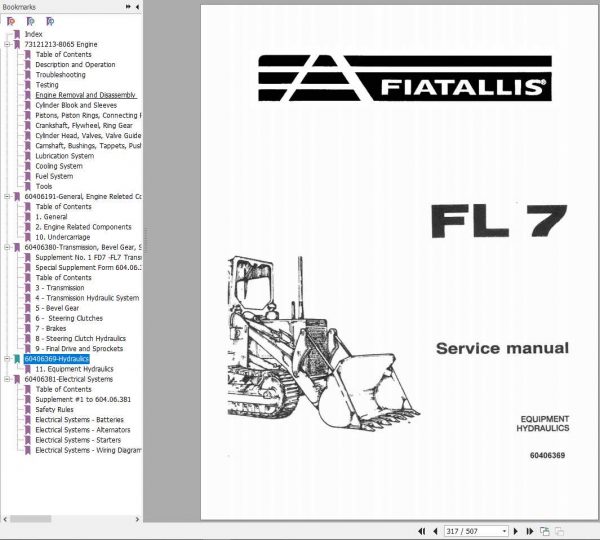Viewport: 600px width, 540px height.
Task: Open the 3 - Transmission bookmark
Action: 60,288
